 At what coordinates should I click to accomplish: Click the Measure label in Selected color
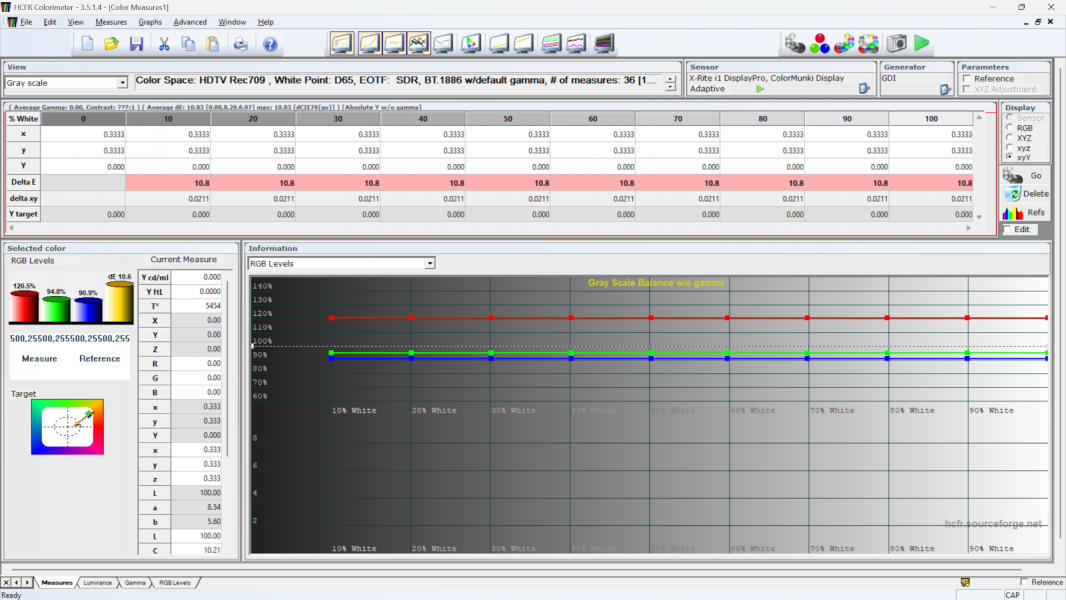coord(39,359)
